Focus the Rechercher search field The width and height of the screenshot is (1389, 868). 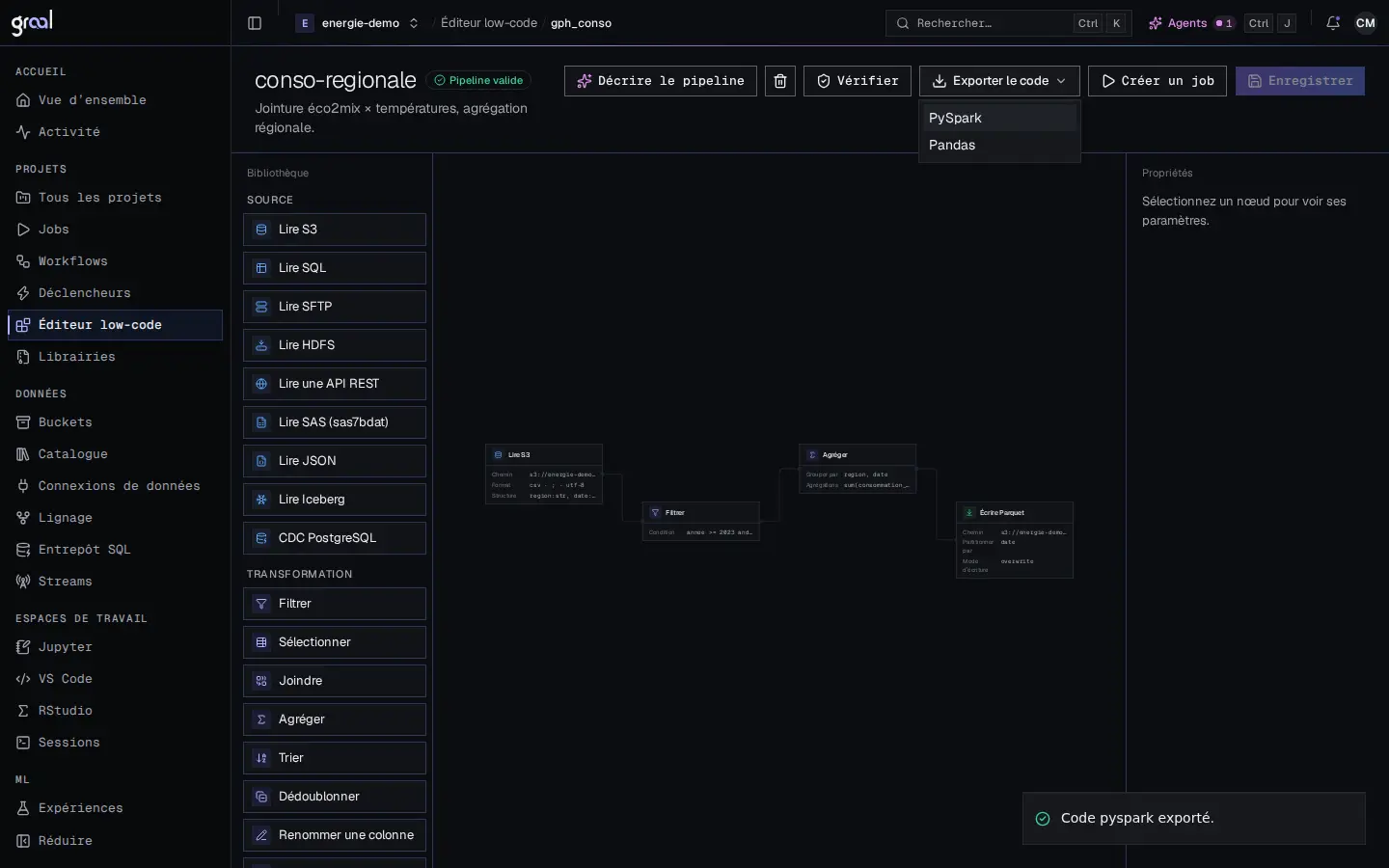(x=1009, y=23)
